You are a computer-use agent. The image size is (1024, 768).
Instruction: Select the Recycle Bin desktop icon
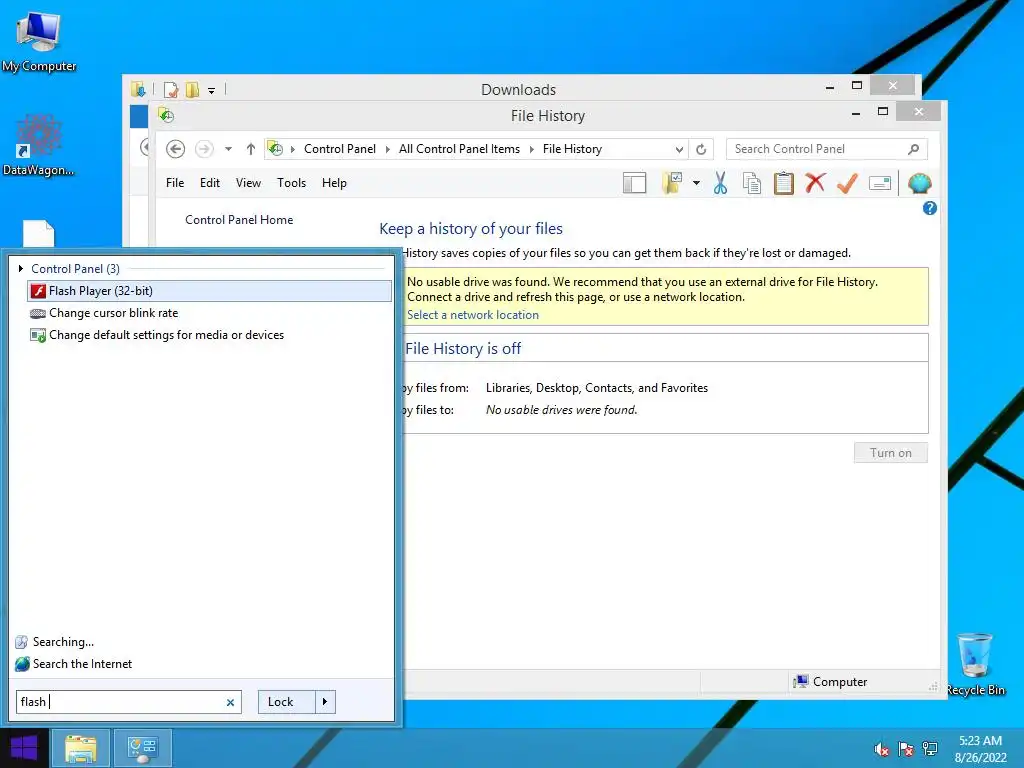(975, 664)
